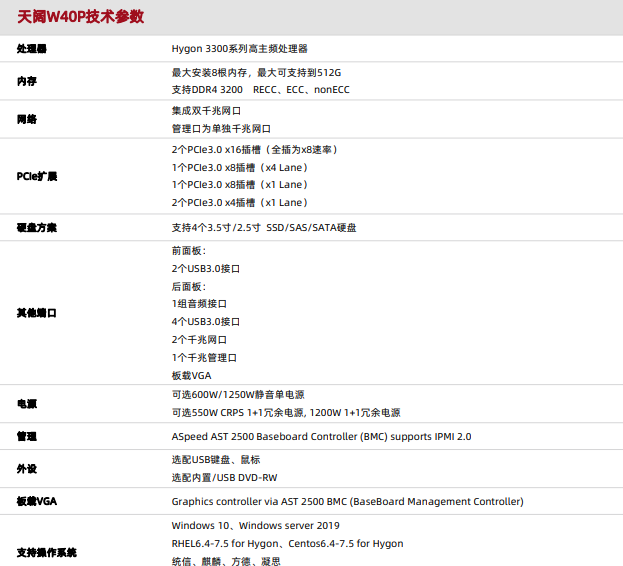Click the '网络' row label
The image size is (623, 566).
tap(27, 119)
